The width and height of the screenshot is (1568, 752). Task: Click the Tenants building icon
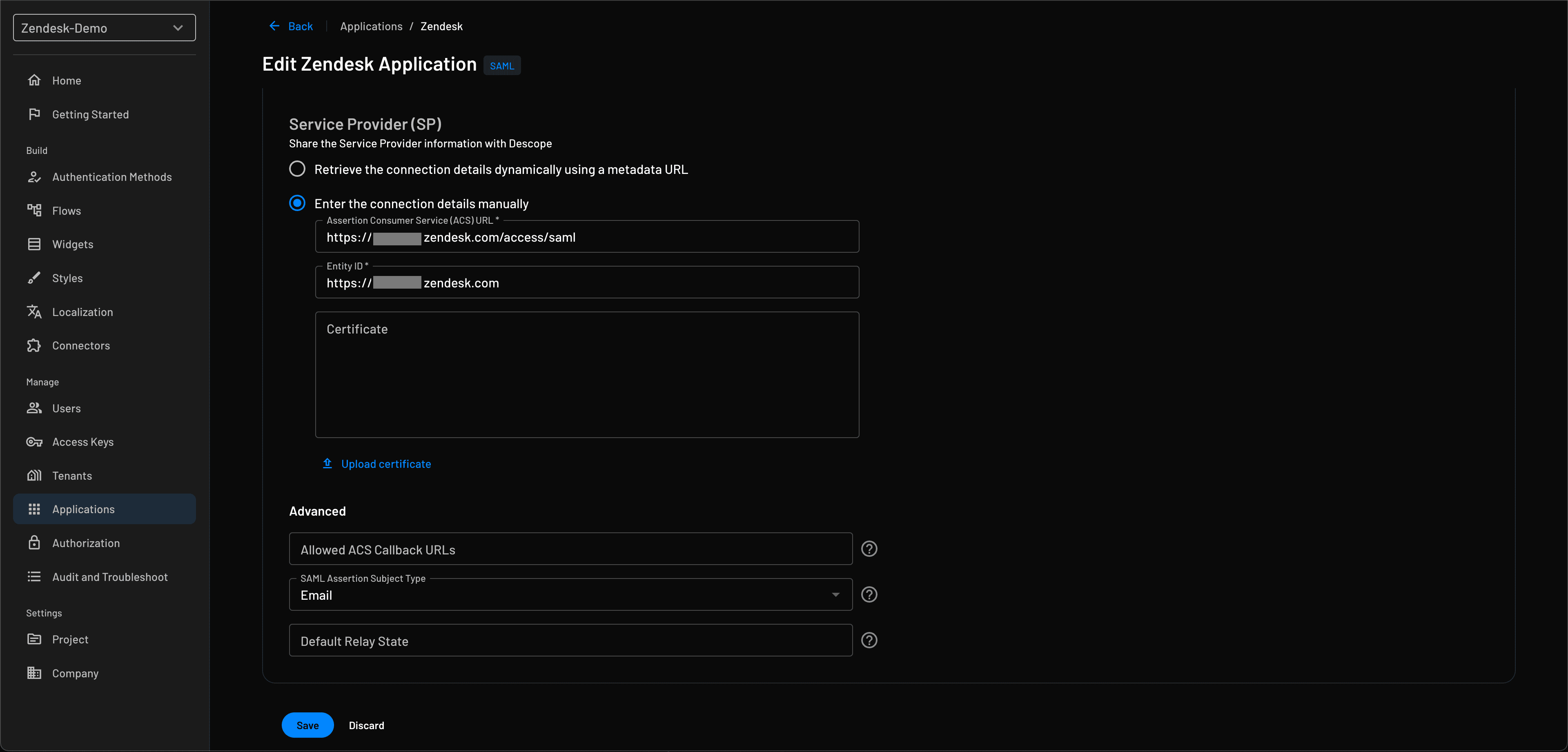34,476
